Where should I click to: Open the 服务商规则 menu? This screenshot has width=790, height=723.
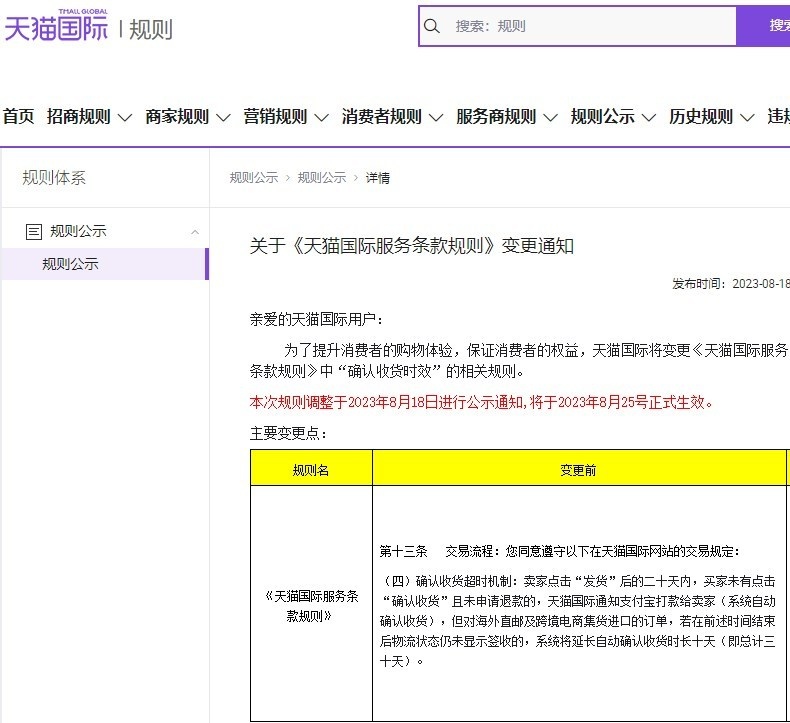pos(496,116)
